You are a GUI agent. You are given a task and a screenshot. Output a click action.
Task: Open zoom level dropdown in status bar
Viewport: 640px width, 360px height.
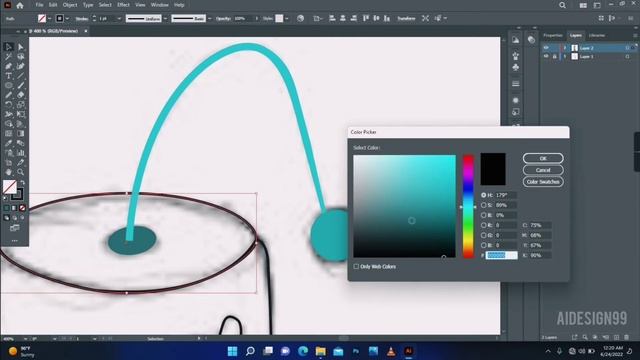click(x=25, y=339)
